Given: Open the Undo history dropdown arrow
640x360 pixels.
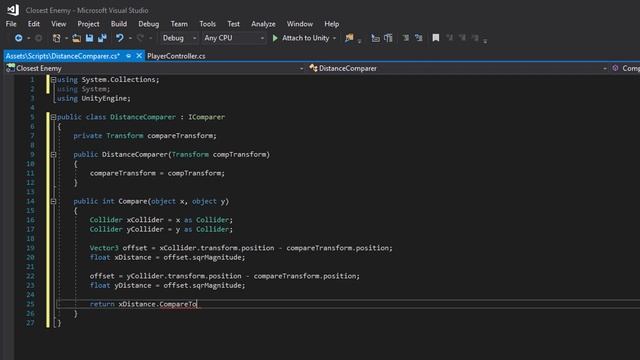Looking at the screenshot, I should 130,38.
